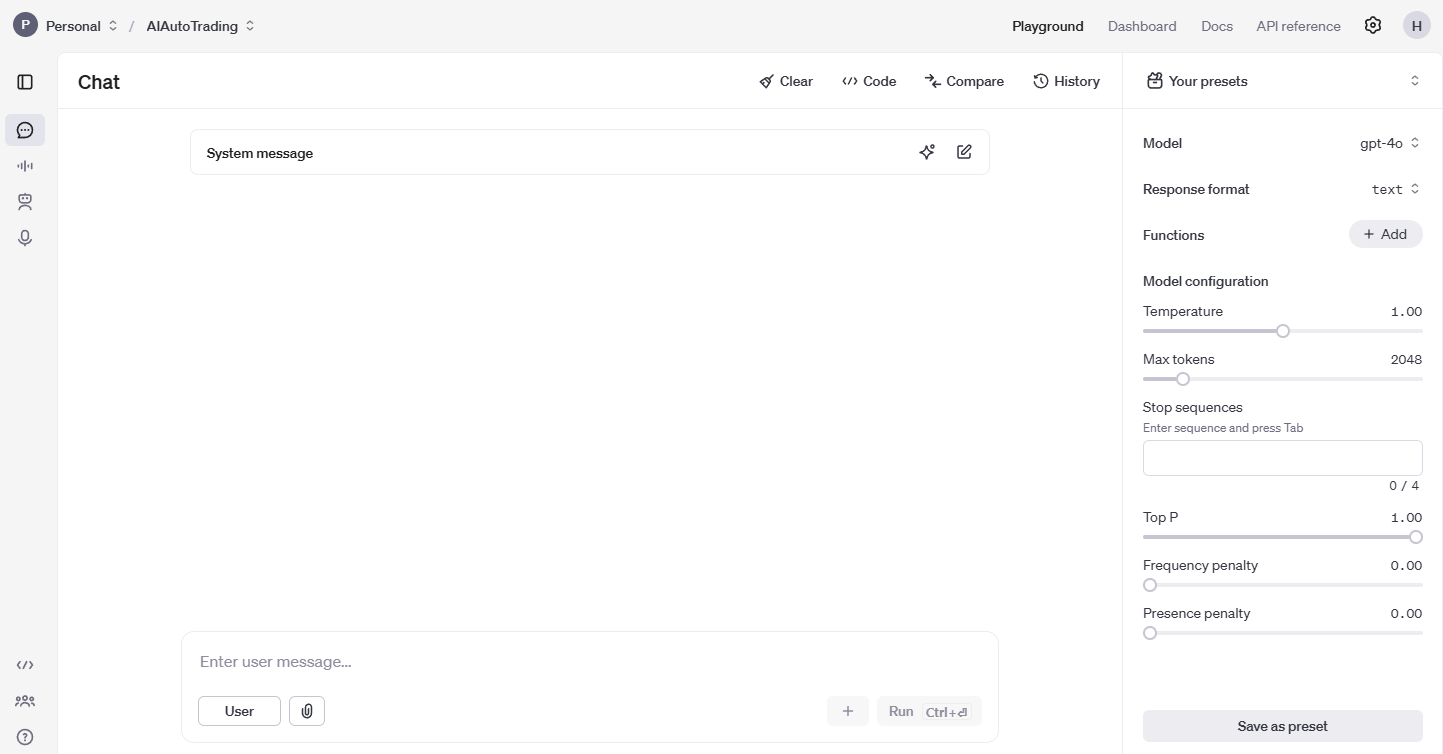Click the Stop sequences input field
The image size is (1443, 754).
point(1282,458)
